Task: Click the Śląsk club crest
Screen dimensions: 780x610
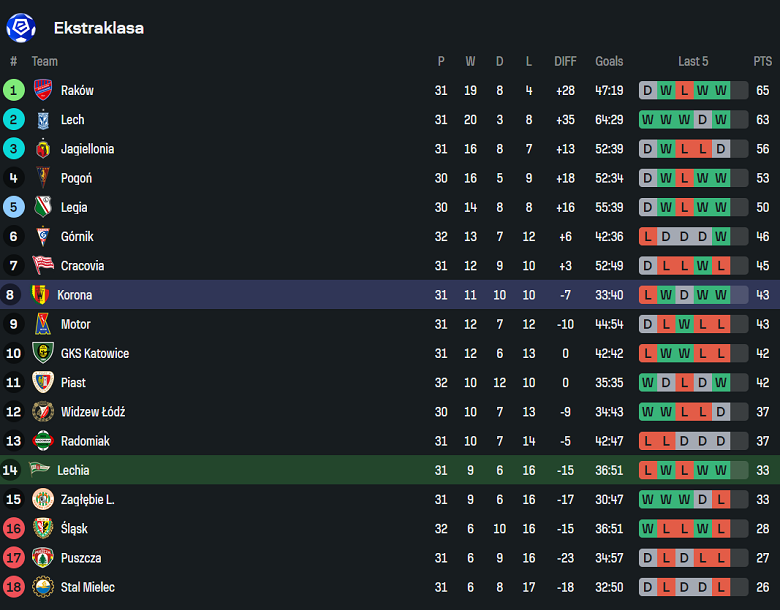Action: (x=42, y=528)
